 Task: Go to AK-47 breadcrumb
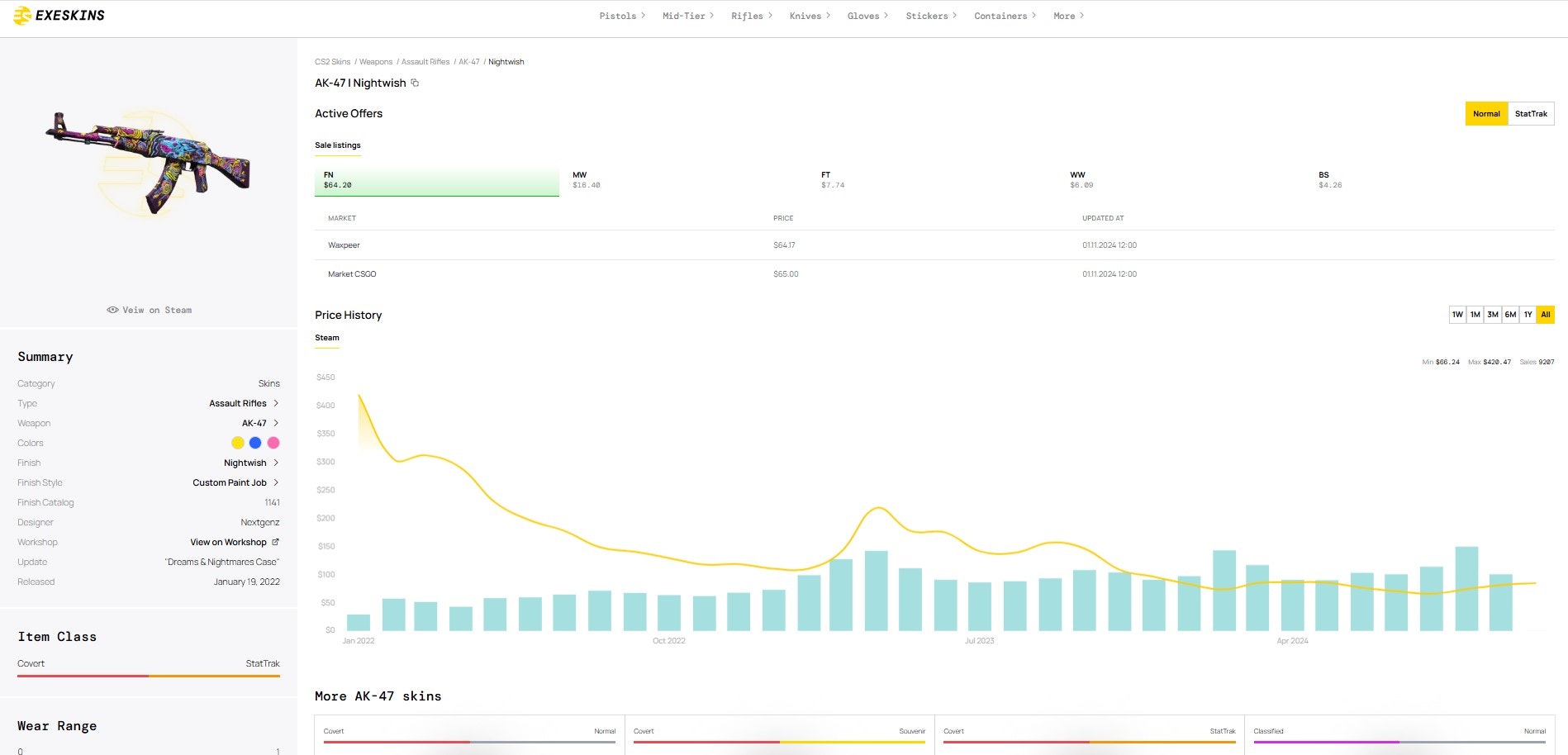tap(469, 62)
